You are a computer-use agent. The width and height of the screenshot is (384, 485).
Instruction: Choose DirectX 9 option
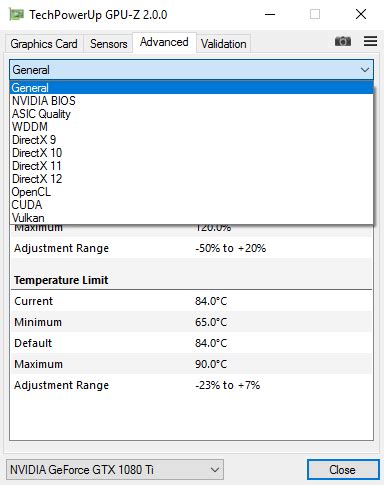[x=191, y=140]
